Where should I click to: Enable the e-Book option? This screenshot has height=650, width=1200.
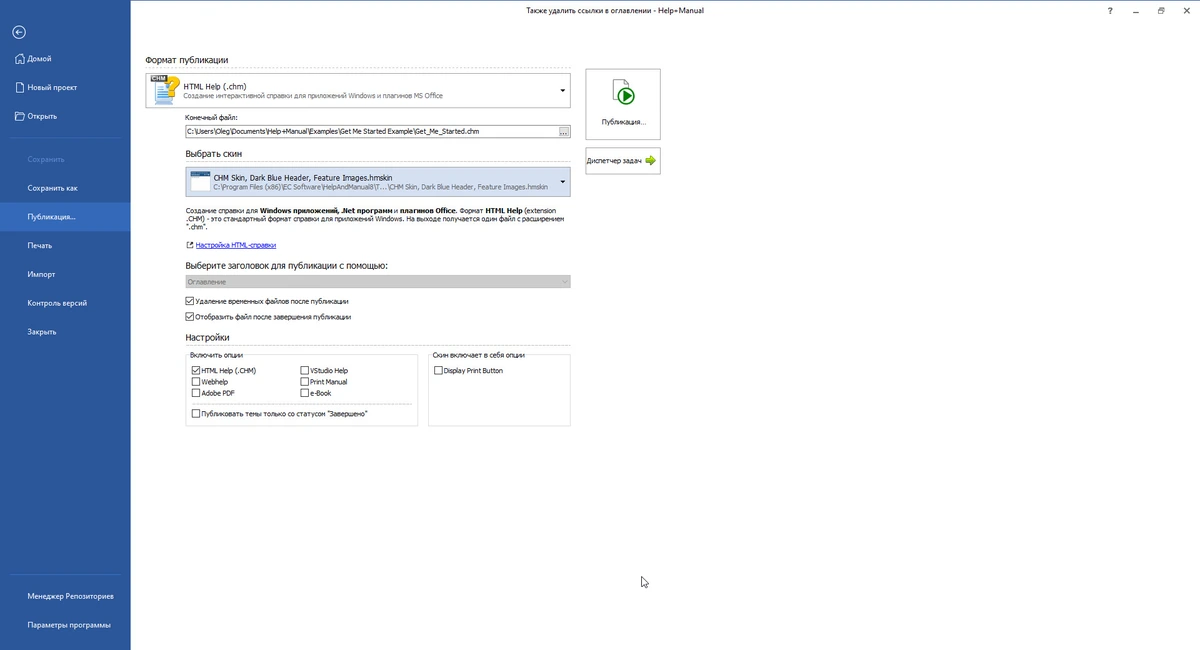pos(305,393)
